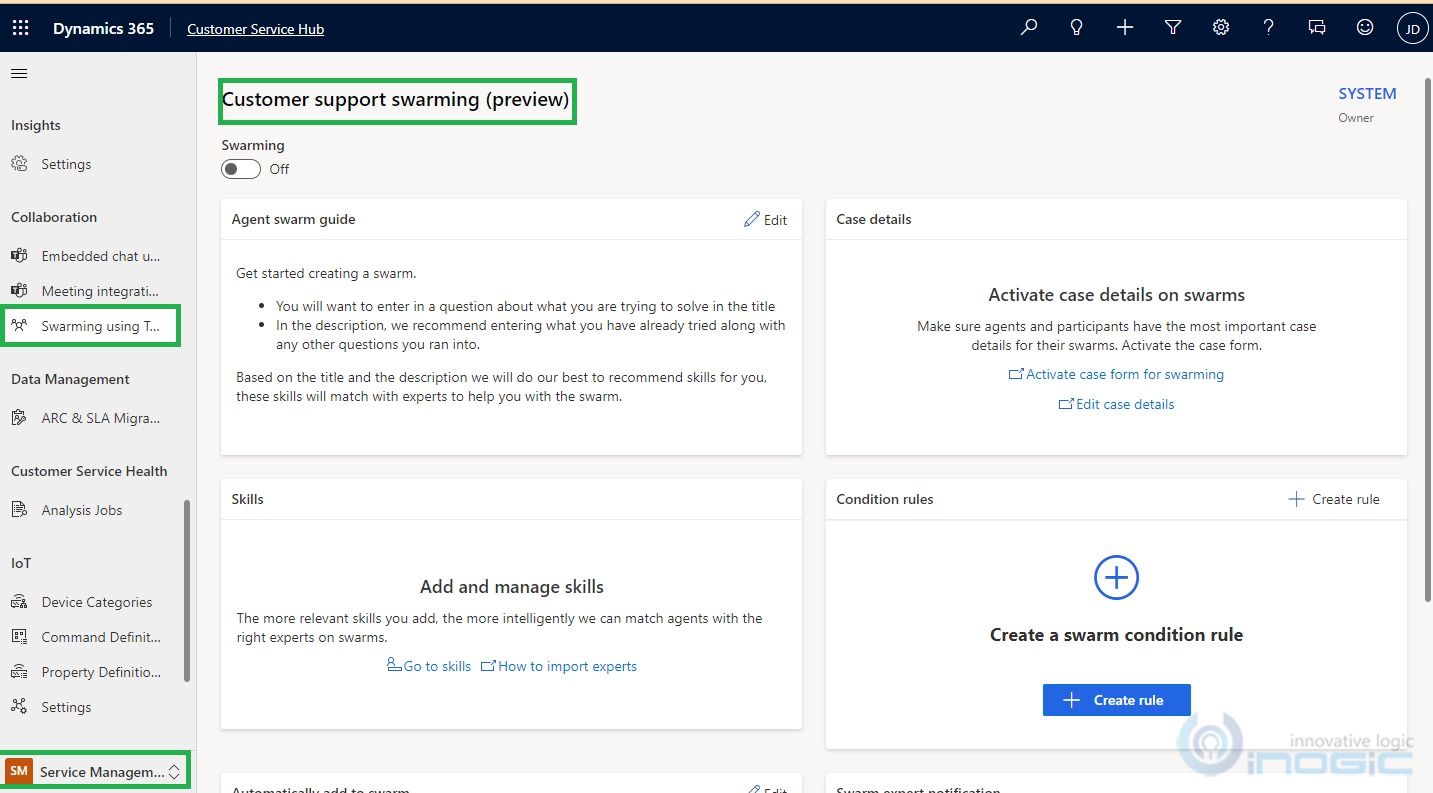
Task: Follow the Go to skills link
Action: [429, 666]
